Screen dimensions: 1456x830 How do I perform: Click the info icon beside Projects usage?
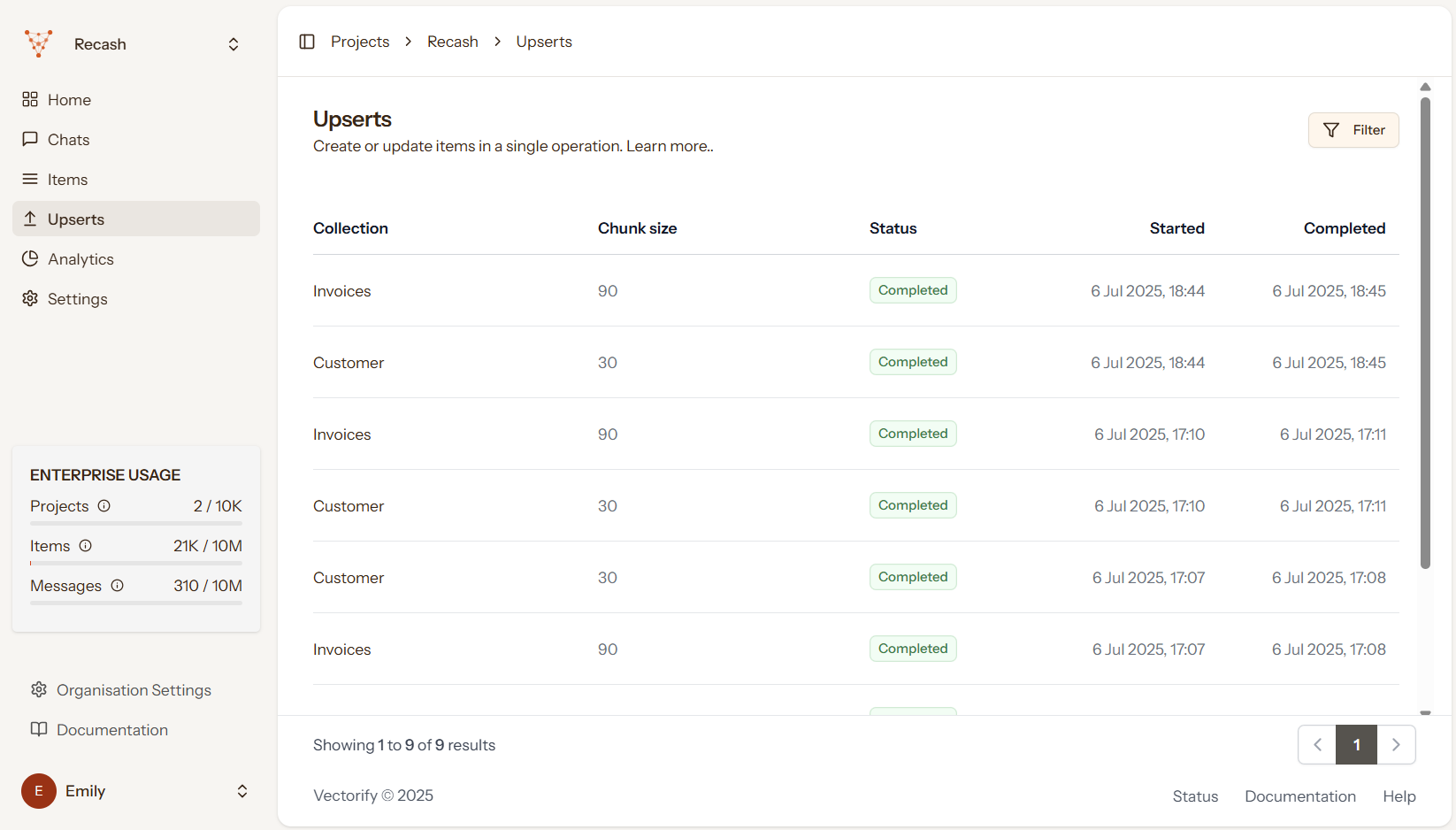[x=103, y=506]
